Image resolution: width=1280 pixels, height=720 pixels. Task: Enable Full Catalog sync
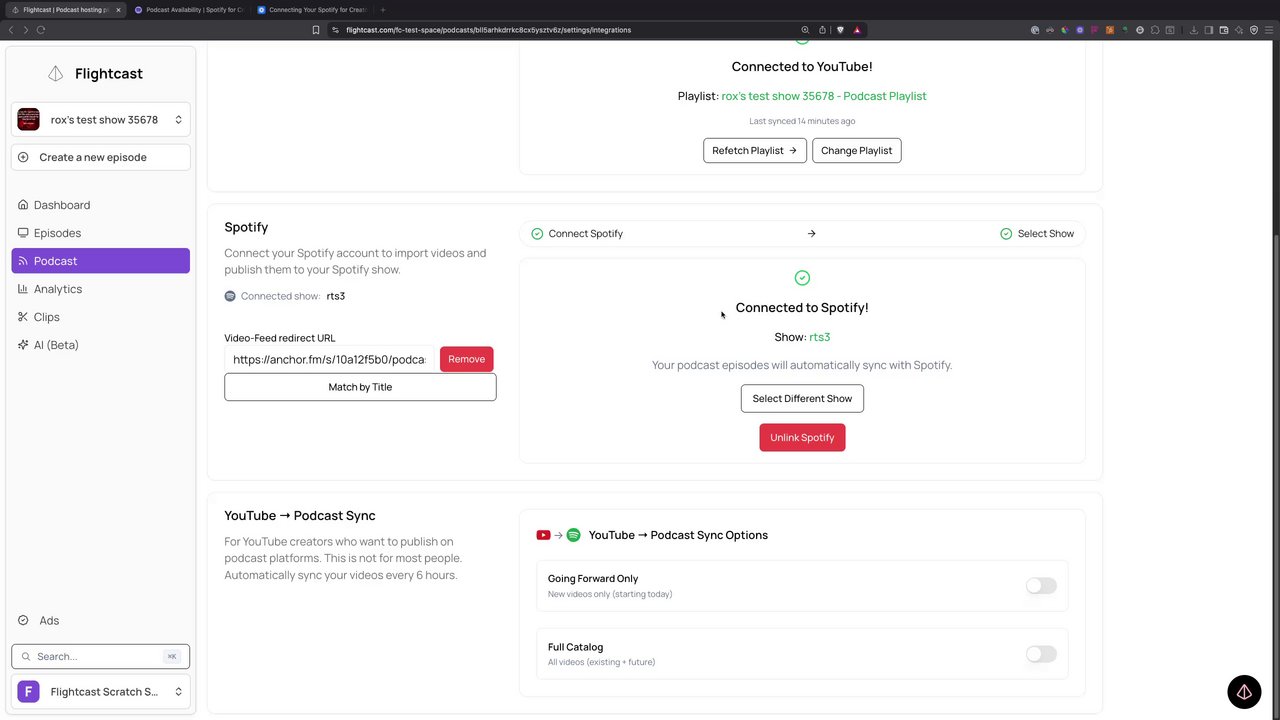tap(1041, 654)
